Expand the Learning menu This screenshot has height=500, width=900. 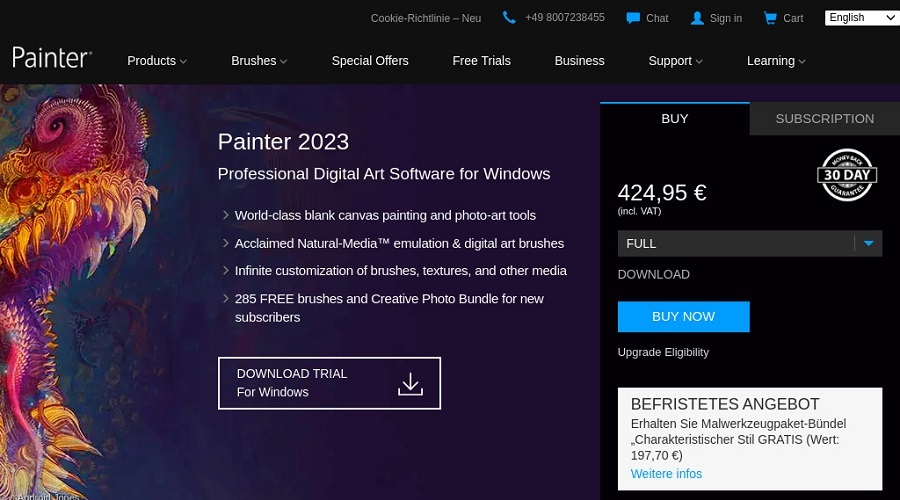pos(776,61)
